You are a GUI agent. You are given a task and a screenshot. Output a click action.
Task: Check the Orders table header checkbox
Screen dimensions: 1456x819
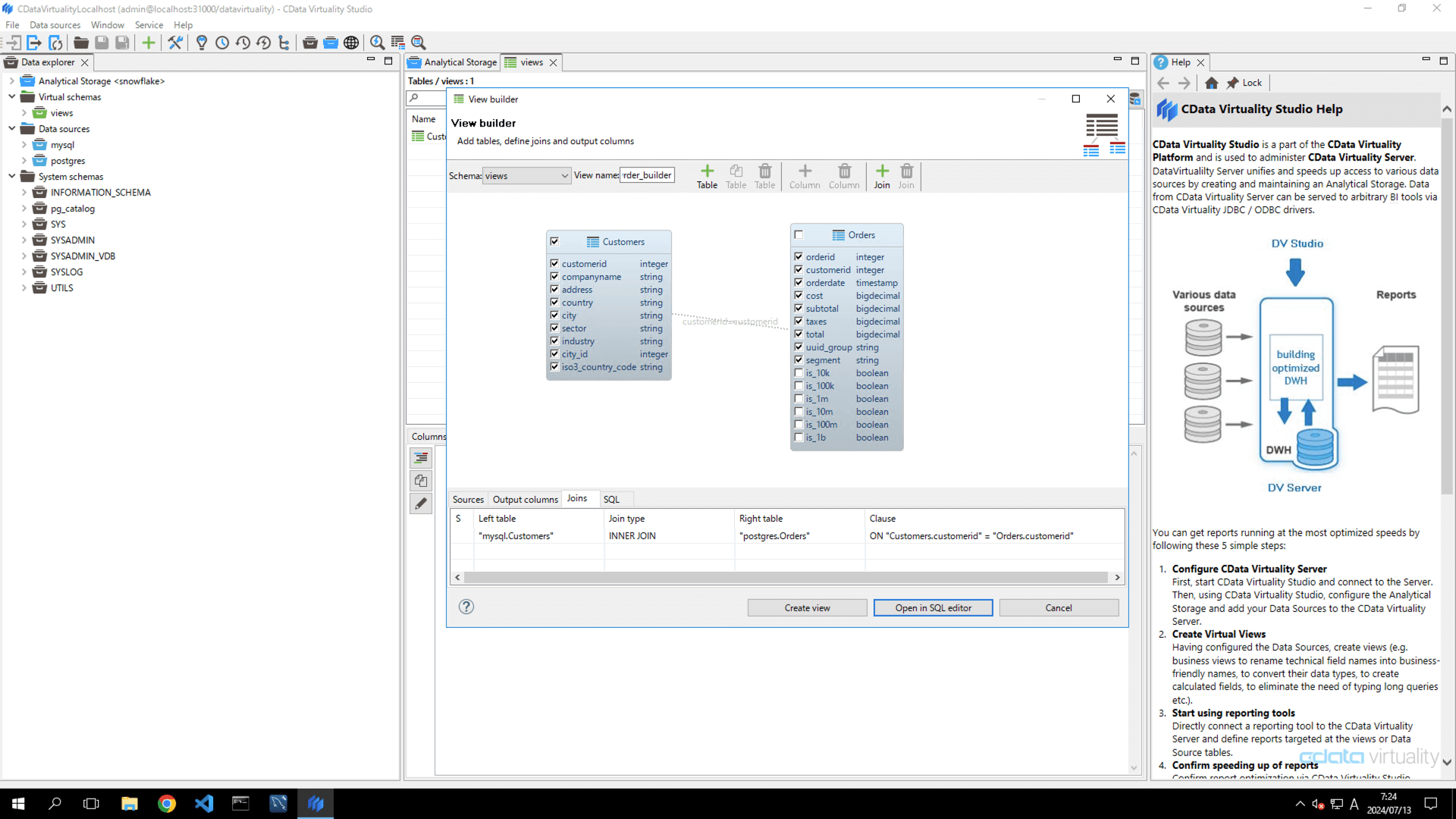tap(799, 235)
